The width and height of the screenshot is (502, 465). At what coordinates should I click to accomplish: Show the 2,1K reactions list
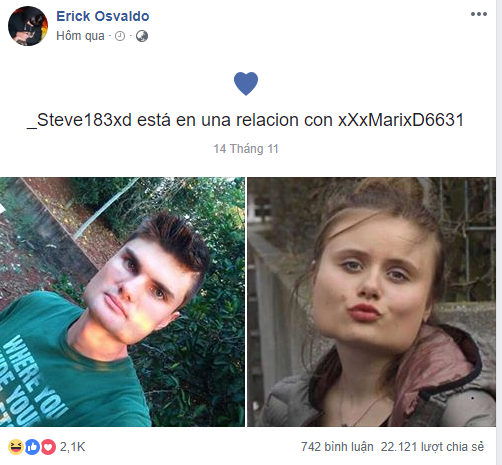73,447
